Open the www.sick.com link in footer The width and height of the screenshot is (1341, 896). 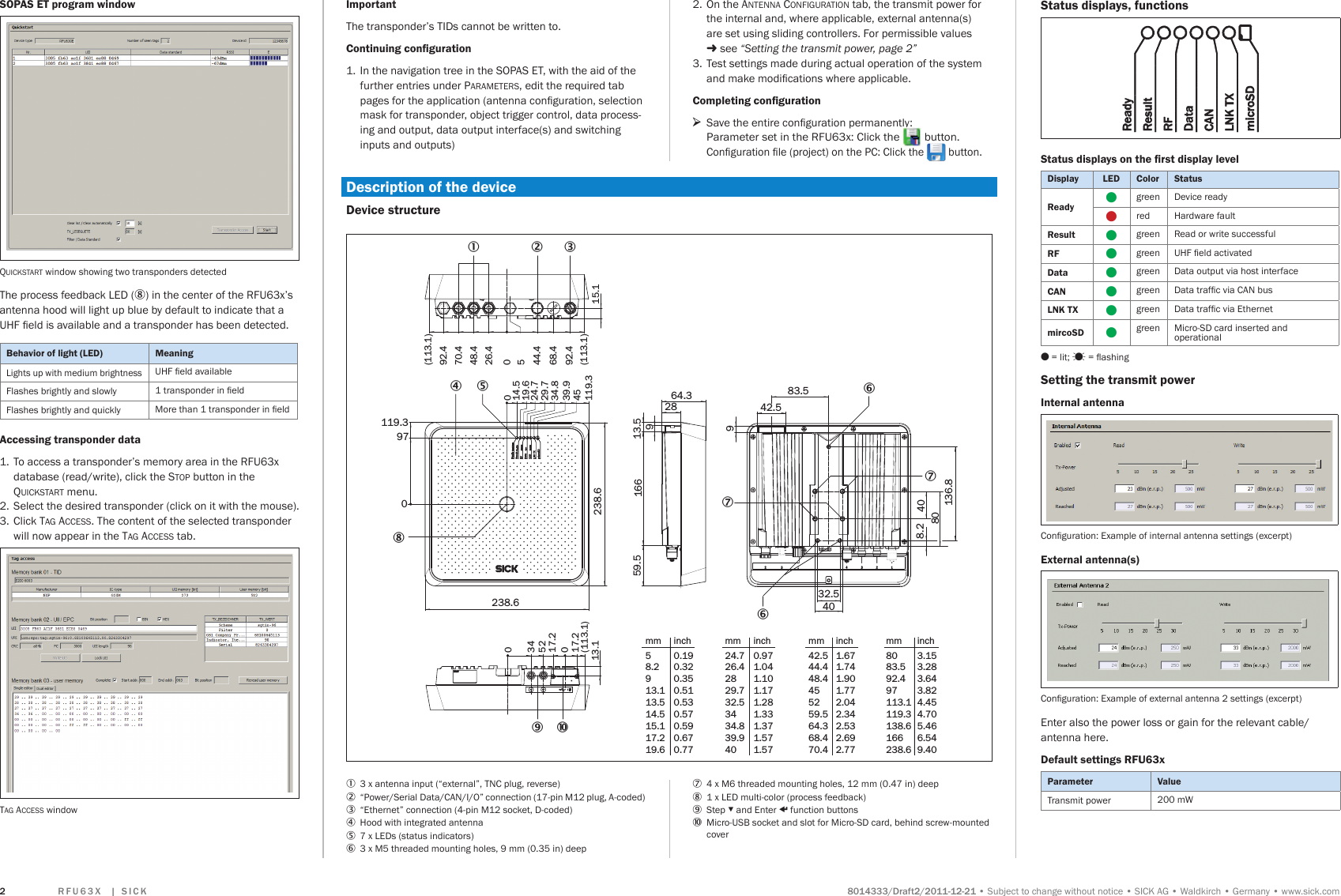coord(1310,891)
